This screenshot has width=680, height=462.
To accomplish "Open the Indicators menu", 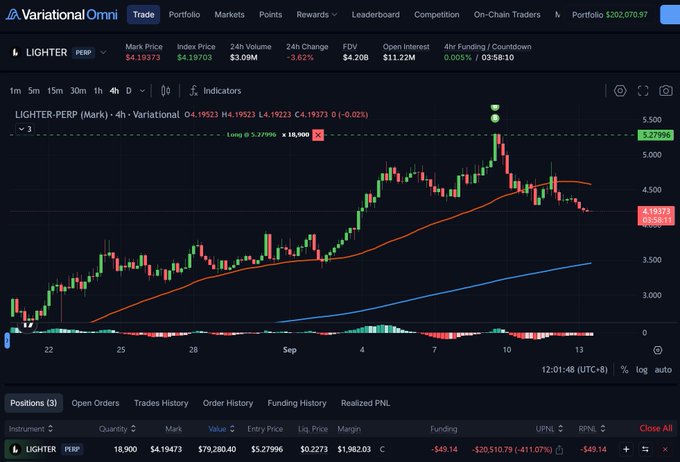I will [x=216, y=91].
